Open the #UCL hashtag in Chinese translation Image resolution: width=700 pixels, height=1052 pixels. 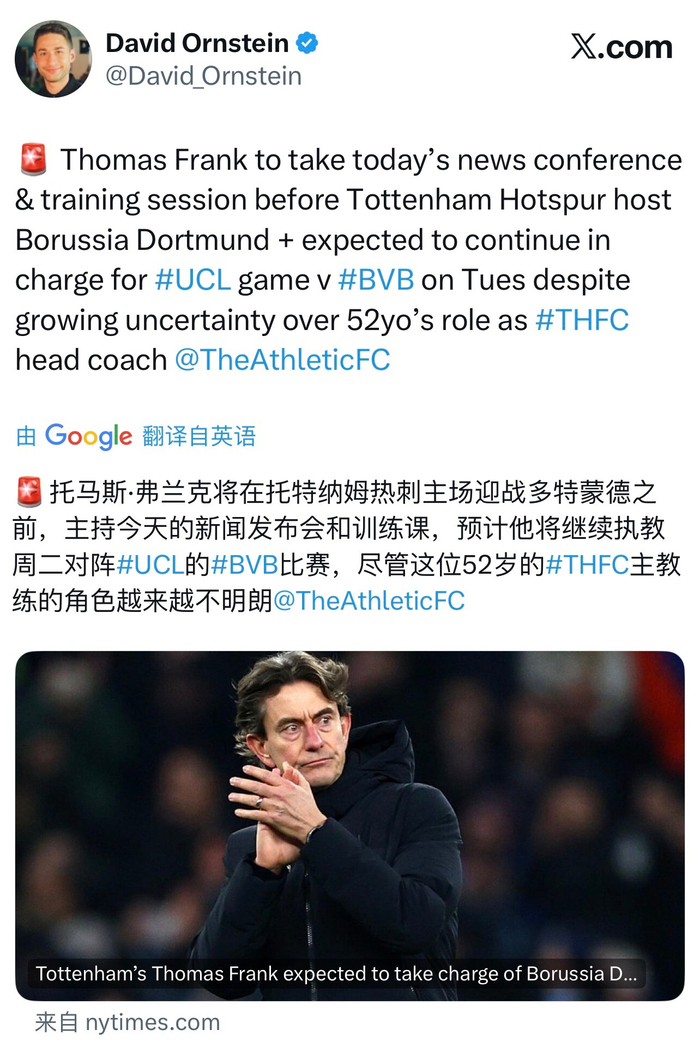click(150, 565)
